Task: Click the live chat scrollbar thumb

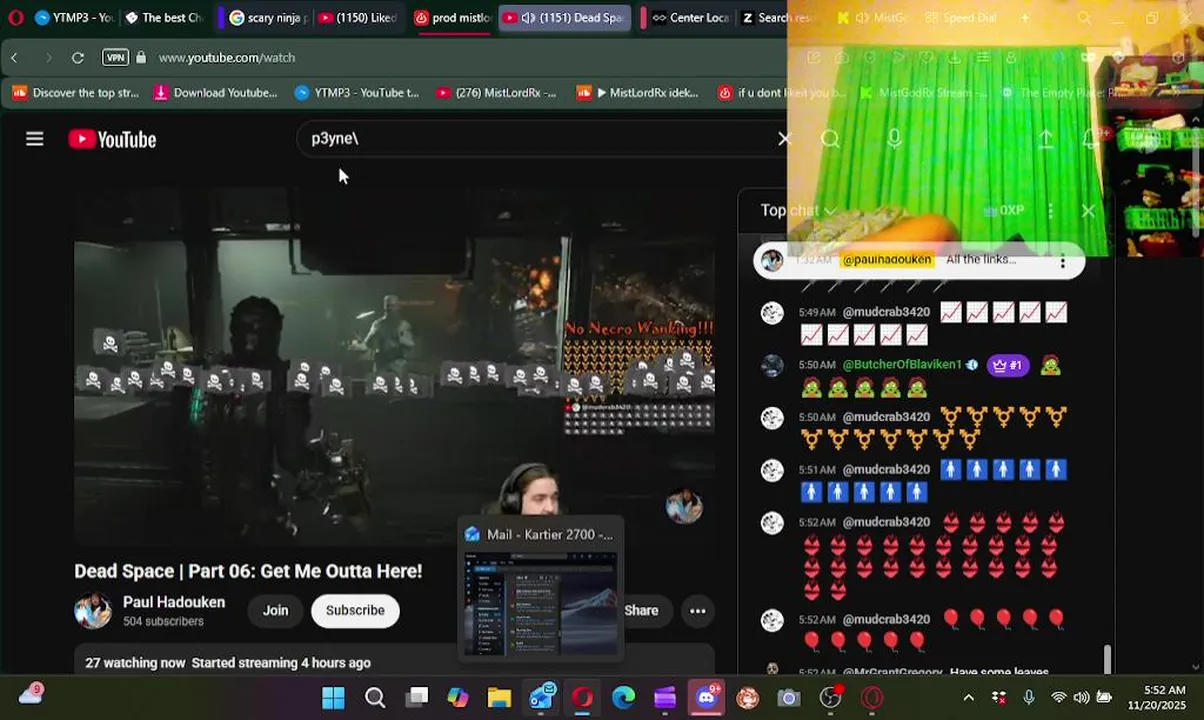Action: pos(1107,659)
